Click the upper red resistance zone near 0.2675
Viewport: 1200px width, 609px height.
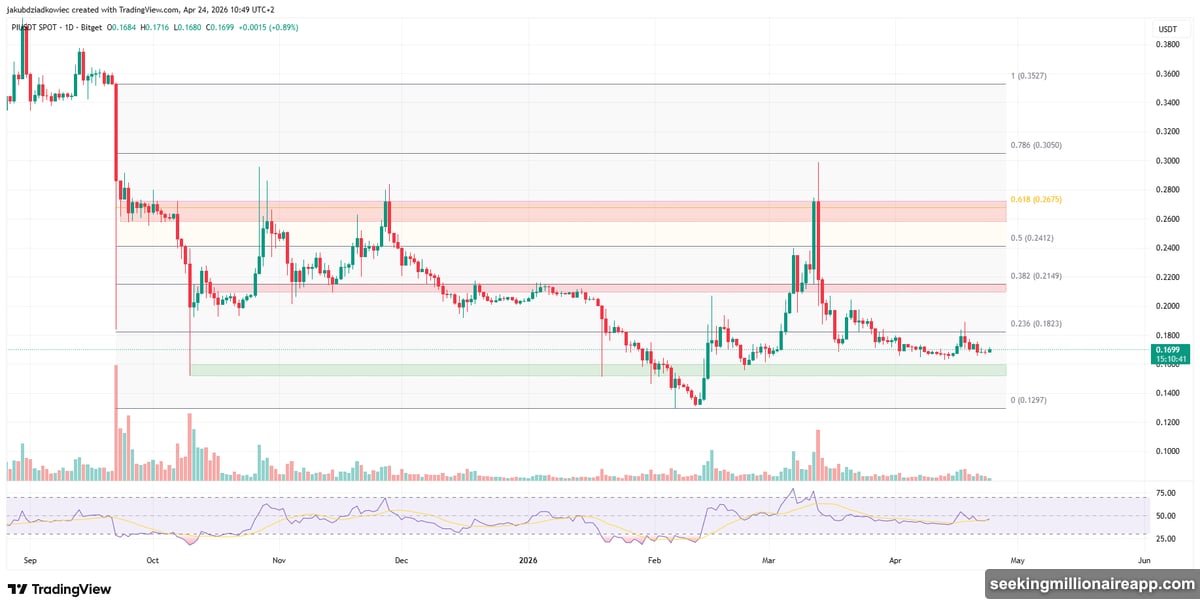click(x=600, y=211)
